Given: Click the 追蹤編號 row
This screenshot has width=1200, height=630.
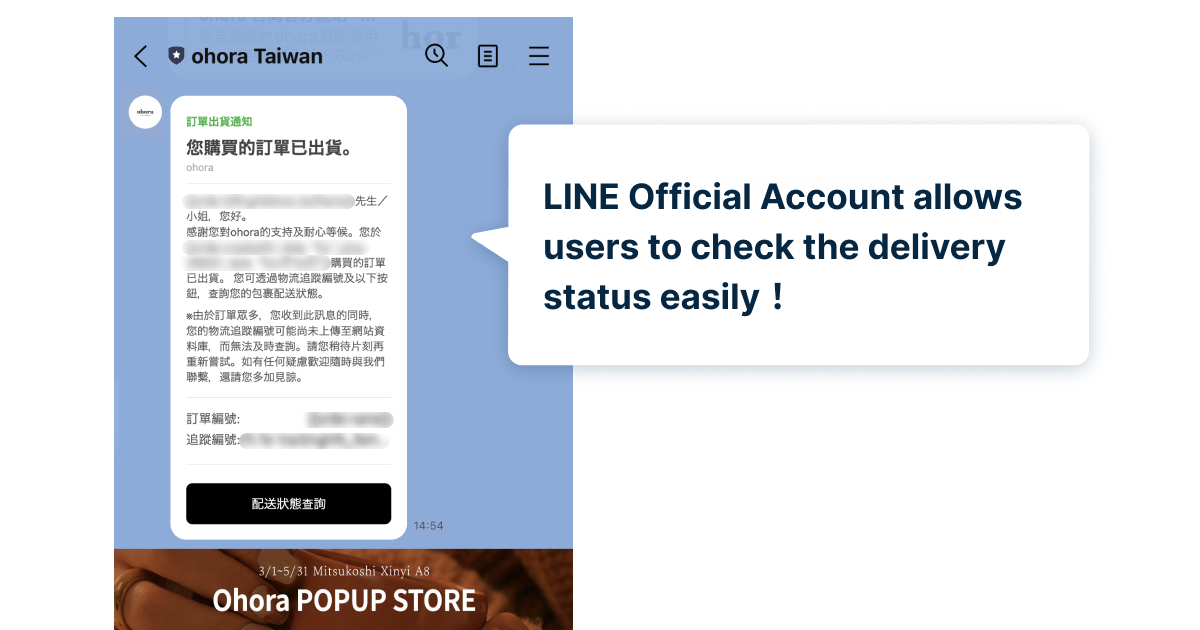Looking at the screenshot, I should click(x=289, y=439).
